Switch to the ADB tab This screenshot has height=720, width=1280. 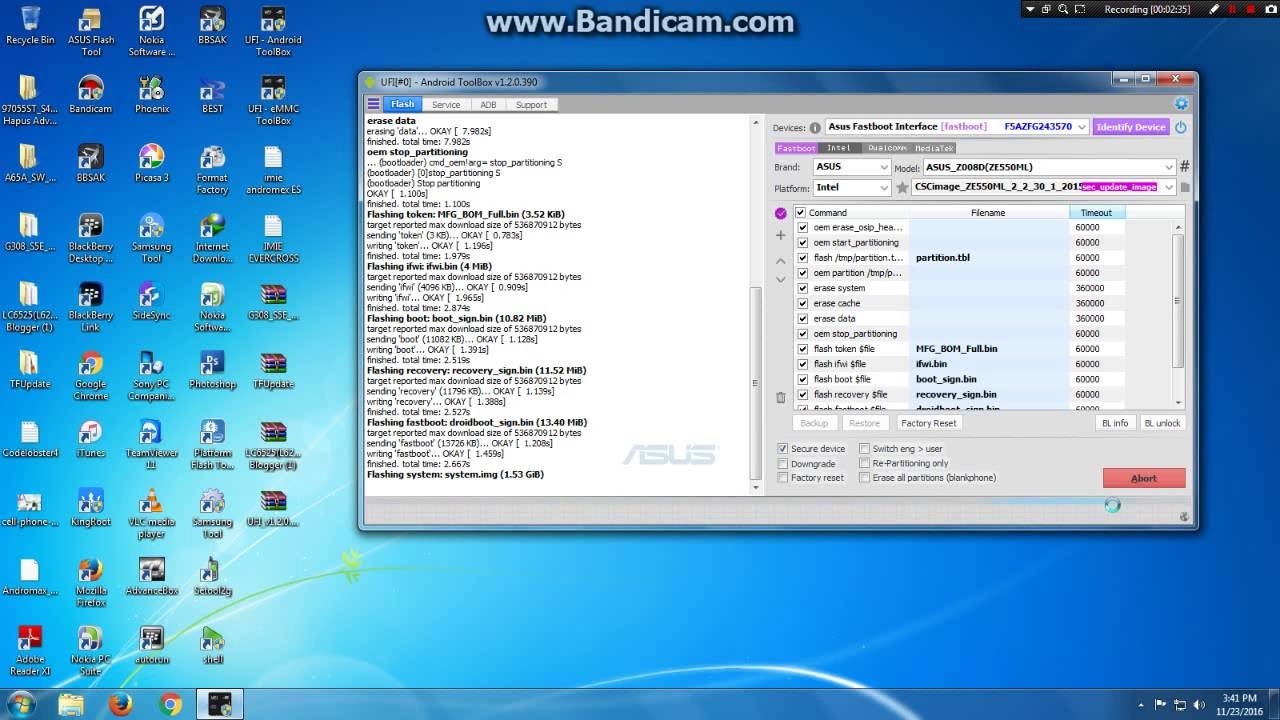(488, 104)
